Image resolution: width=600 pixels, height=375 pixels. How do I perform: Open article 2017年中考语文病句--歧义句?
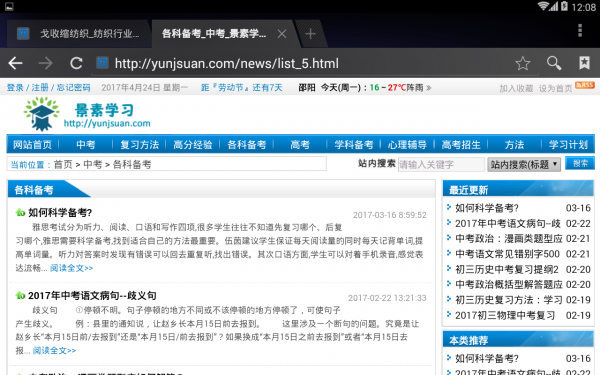(x=92, y=295)
